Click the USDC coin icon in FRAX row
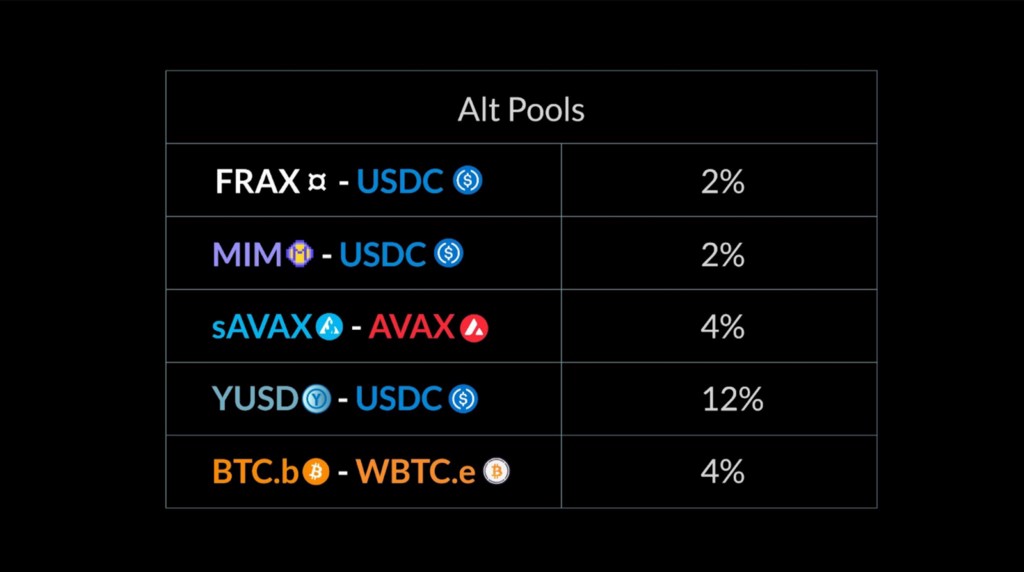 click(468, 180)
